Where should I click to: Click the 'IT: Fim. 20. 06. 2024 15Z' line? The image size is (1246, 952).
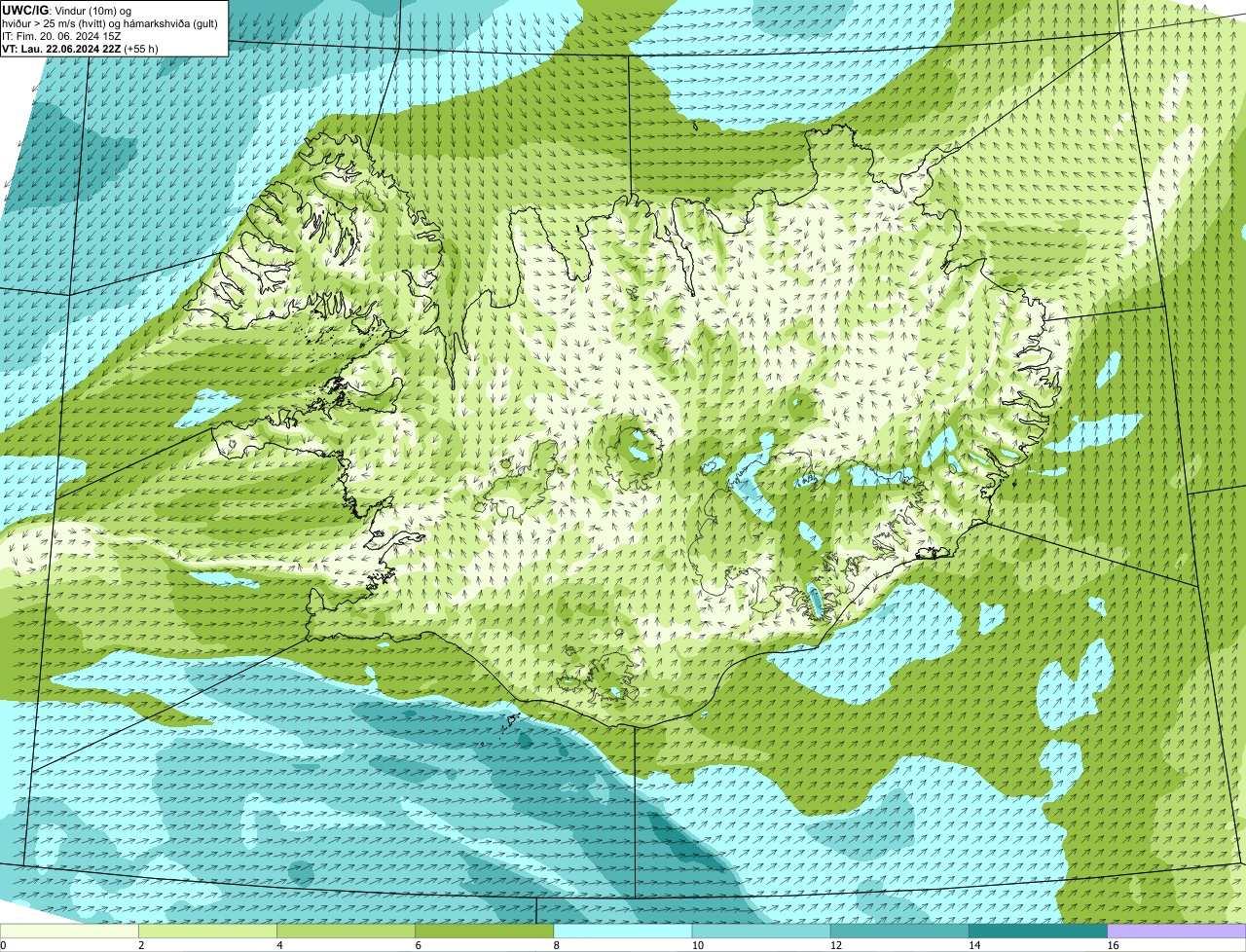click(x=61, y=36)
